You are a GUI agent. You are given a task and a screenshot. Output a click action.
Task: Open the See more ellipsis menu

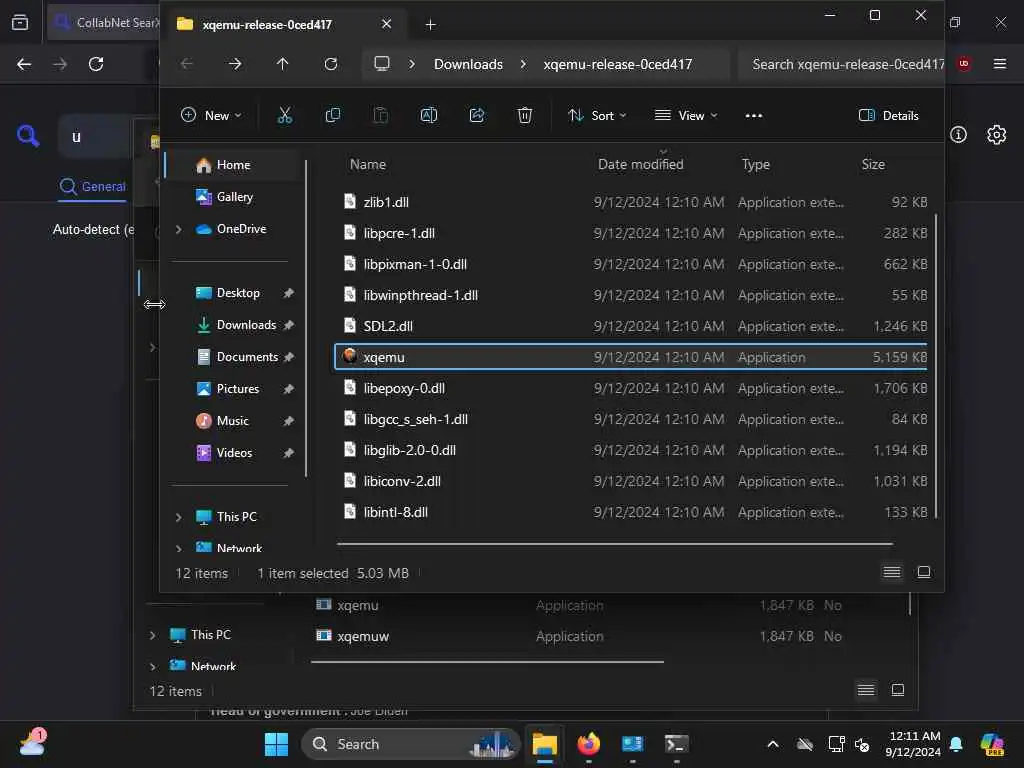tap(754, 116)
